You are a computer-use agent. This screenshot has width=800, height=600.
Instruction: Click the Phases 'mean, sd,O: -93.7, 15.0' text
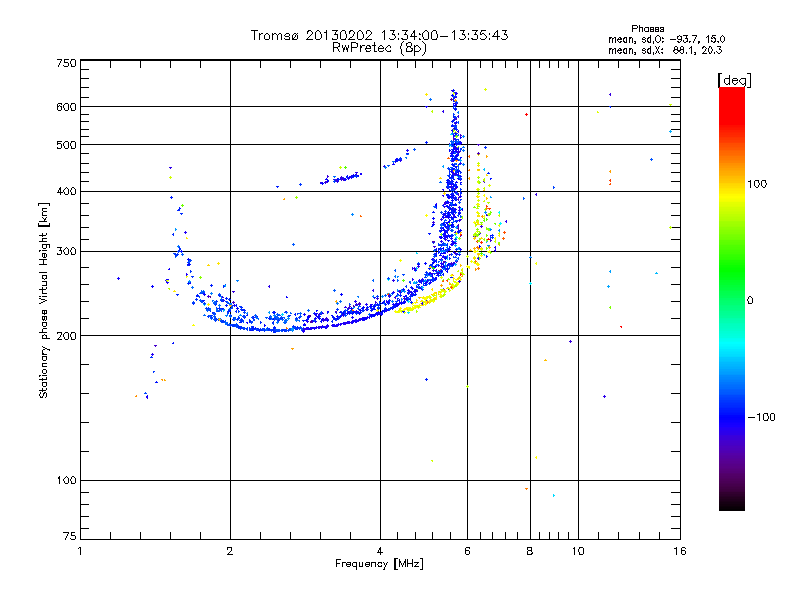[x=666, y=39]
